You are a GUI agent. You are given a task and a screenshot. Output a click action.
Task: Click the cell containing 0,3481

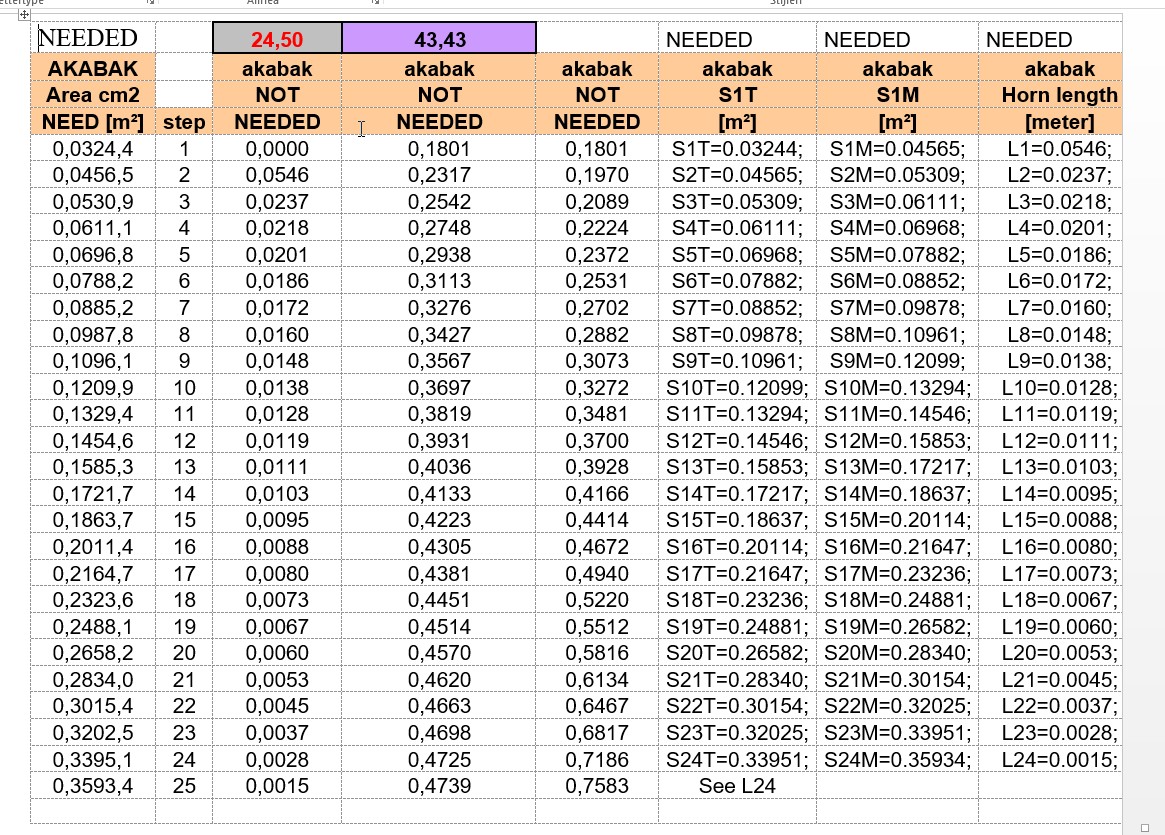(597, 414)
